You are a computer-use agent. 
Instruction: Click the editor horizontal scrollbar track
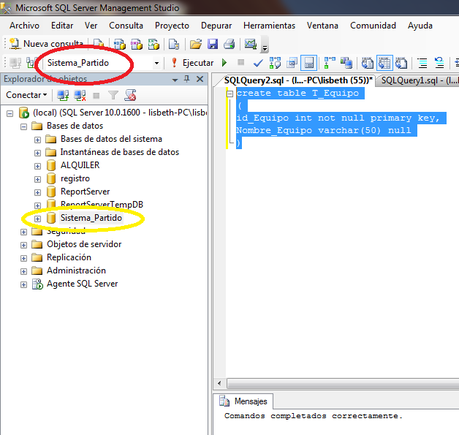343,383
